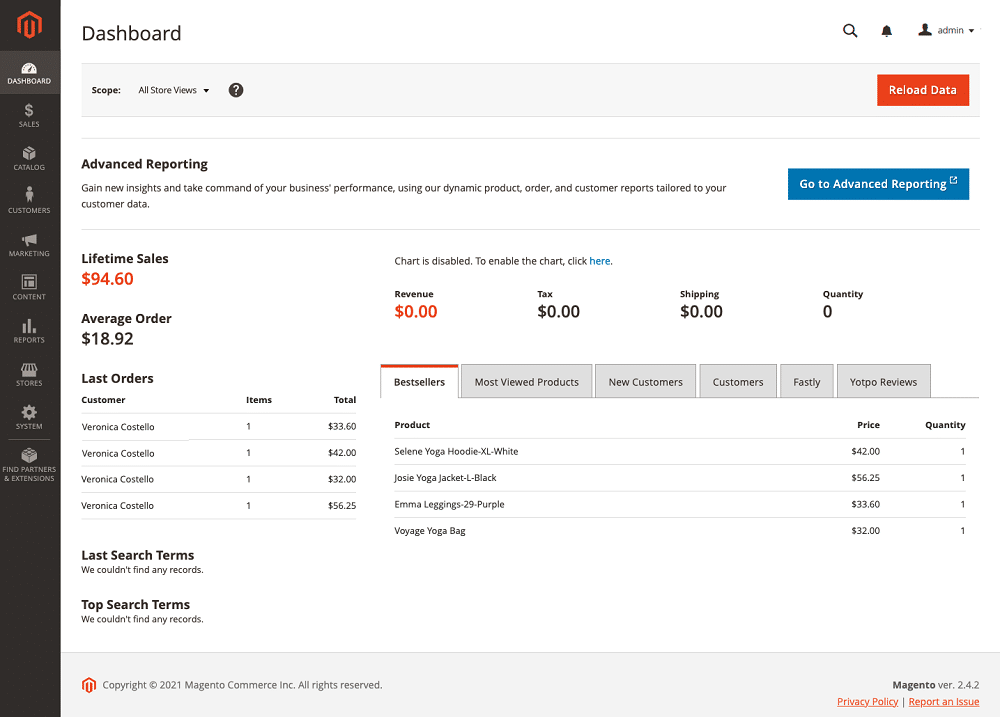Screen dimensions: 1000x717
Task: Open the System section
Action: (29, 416)
